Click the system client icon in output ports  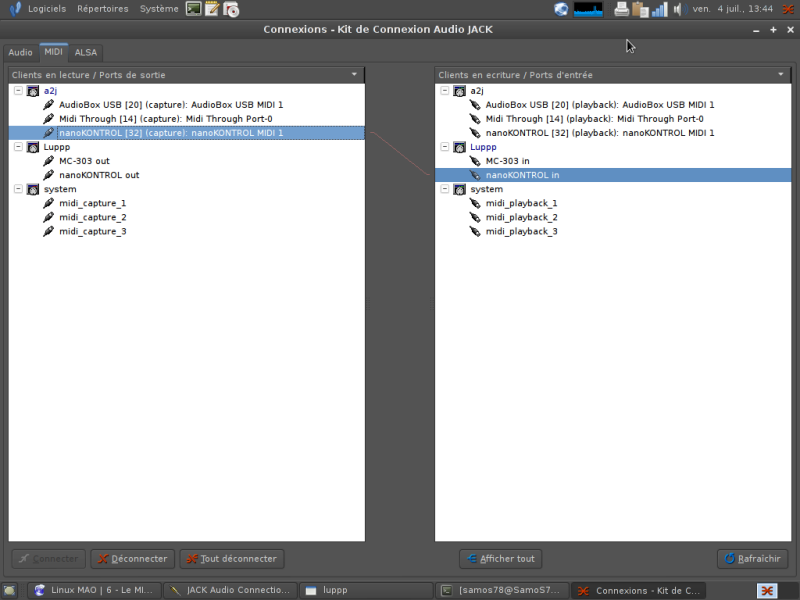point(33,189)
